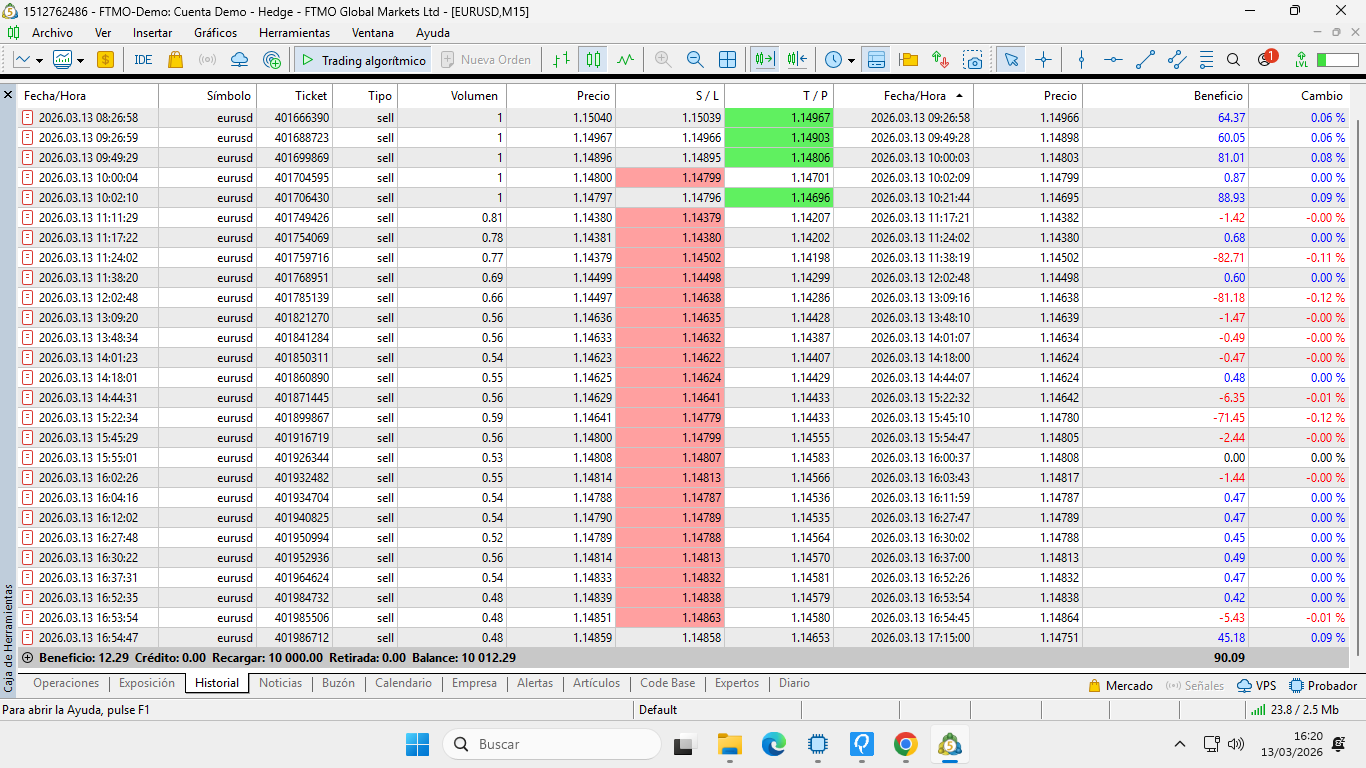1366x768 pixels.
Task: Open the MetaEditor IDE
Action: pyautogui.click(x=143, y=60)
